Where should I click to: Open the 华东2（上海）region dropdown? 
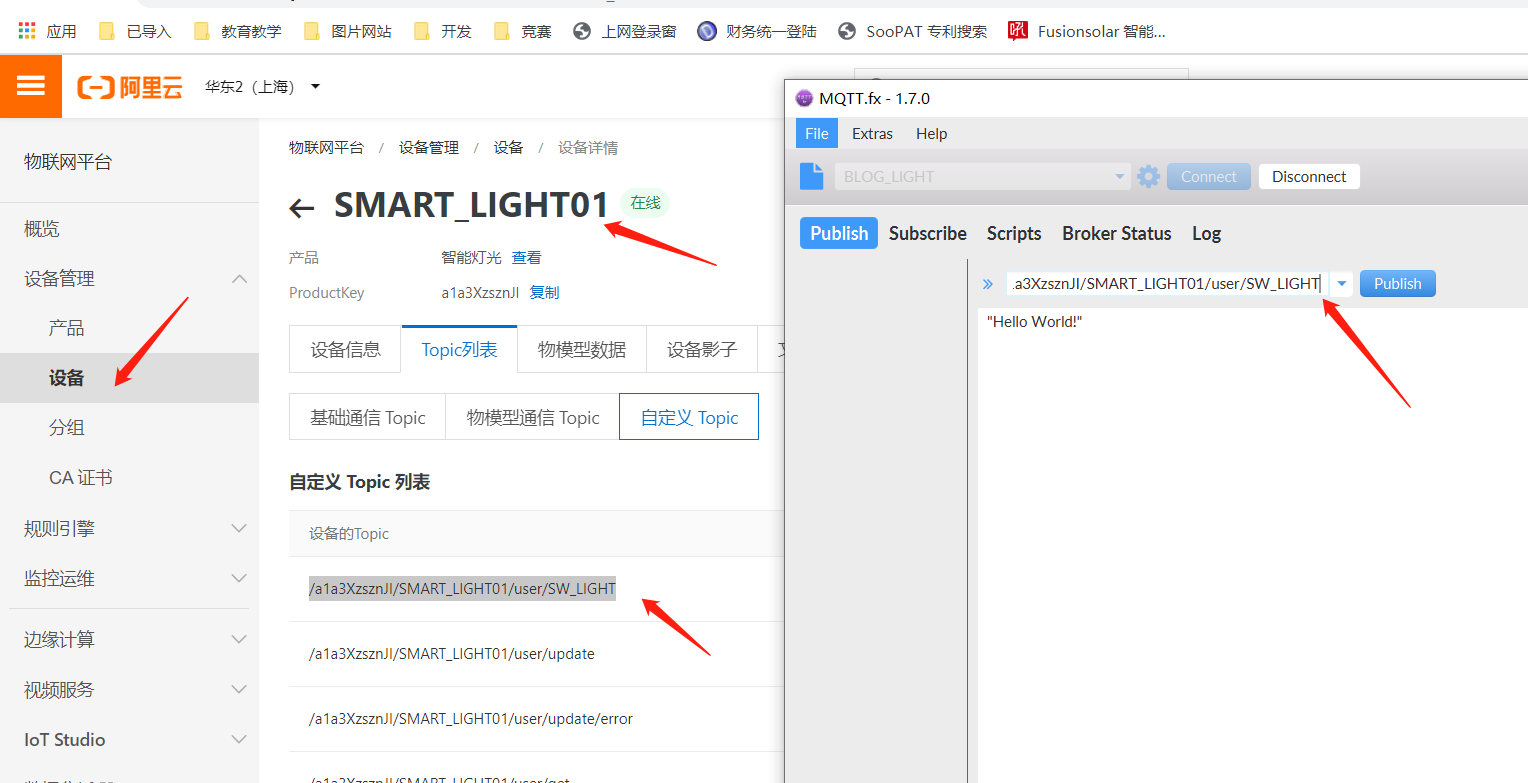click(x=263, y=87)
